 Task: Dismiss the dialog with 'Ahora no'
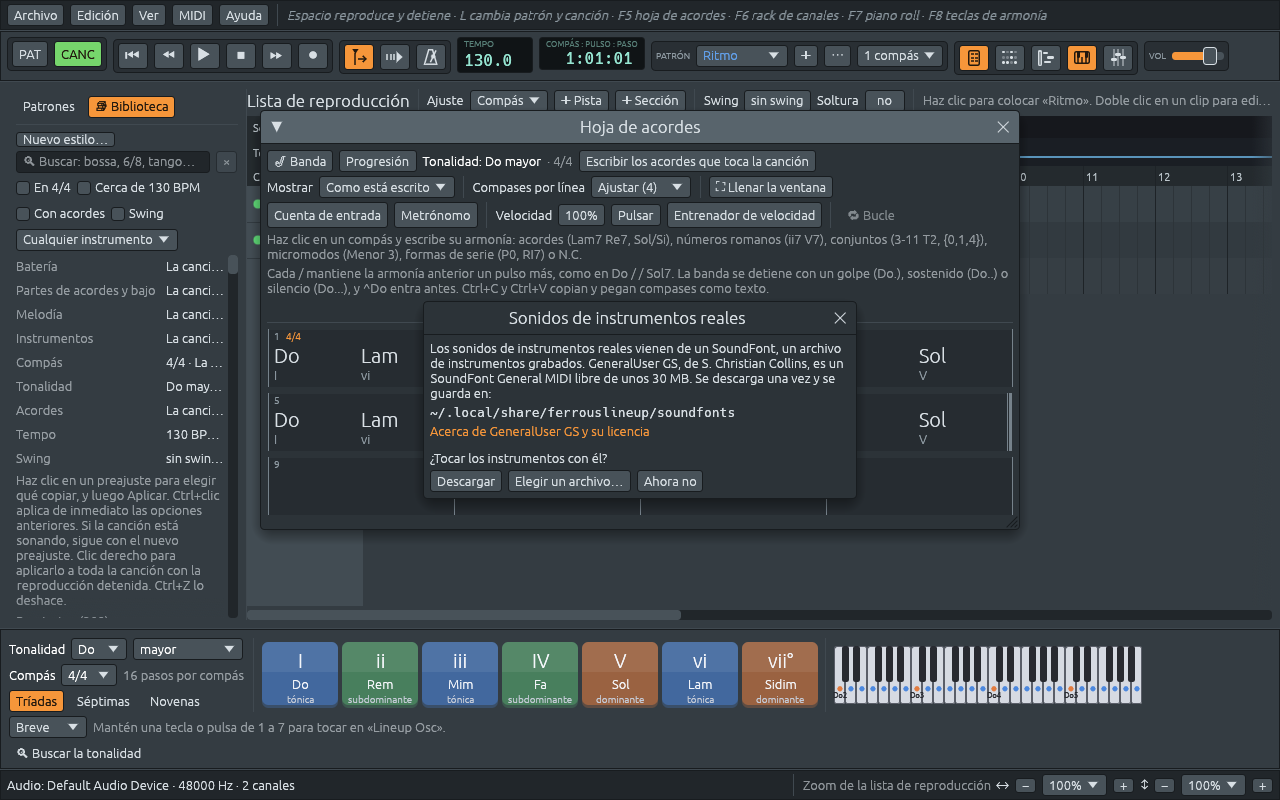tap(670, 481)
